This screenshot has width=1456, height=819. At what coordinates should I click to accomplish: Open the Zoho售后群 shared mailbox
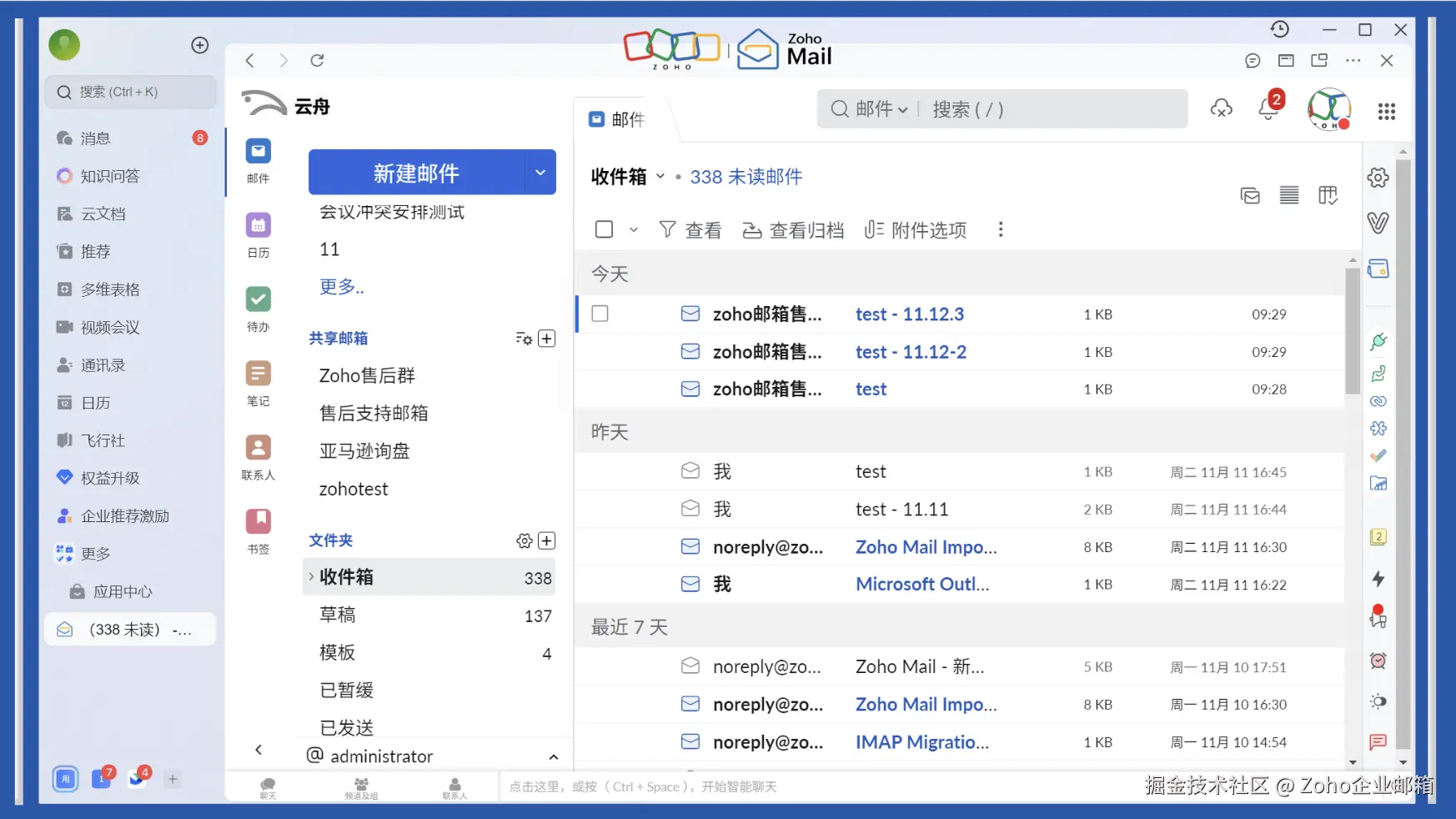pyautogui.click(x=367, y=375)
